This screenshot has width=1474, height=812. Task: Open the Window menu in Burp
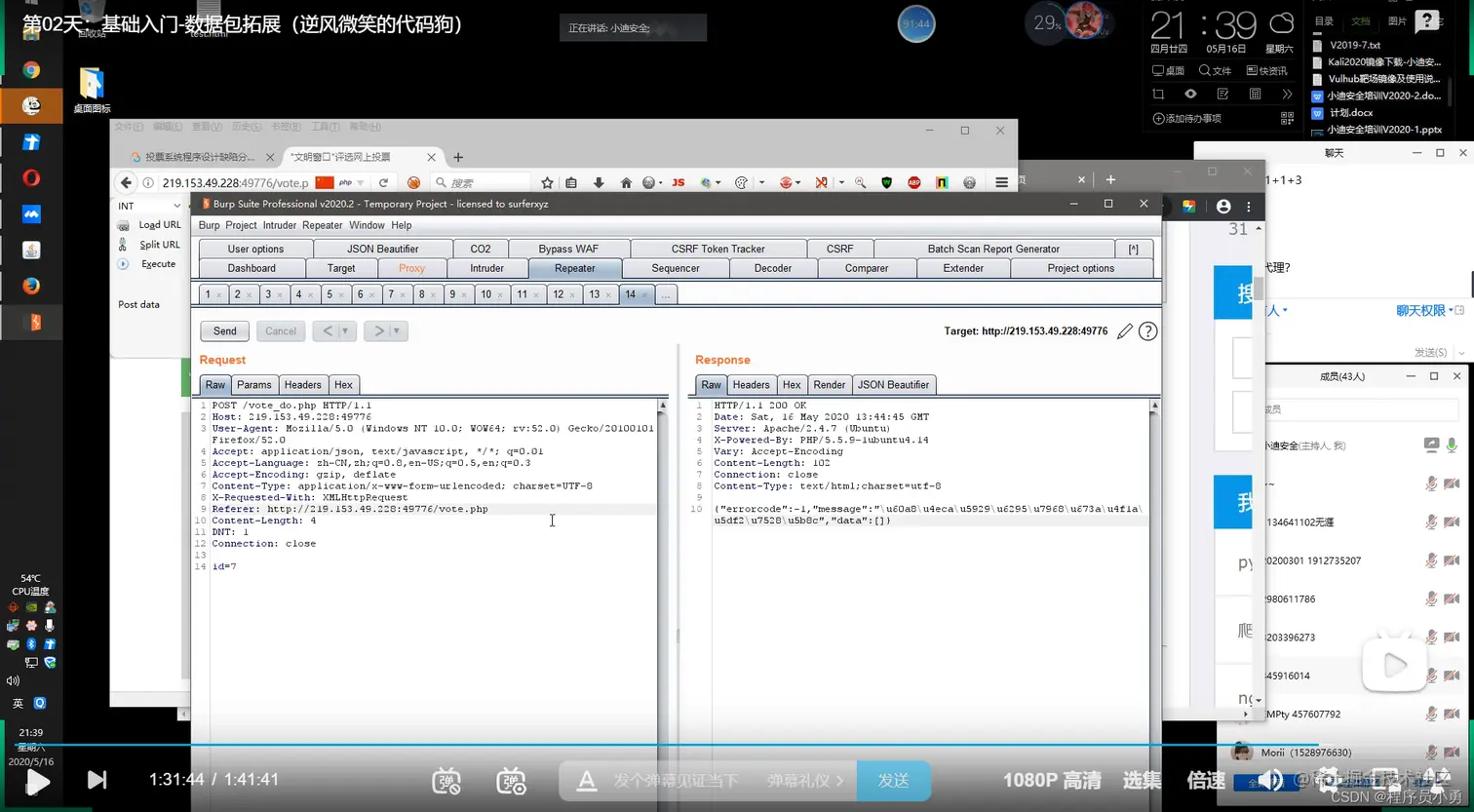(367, 225)
